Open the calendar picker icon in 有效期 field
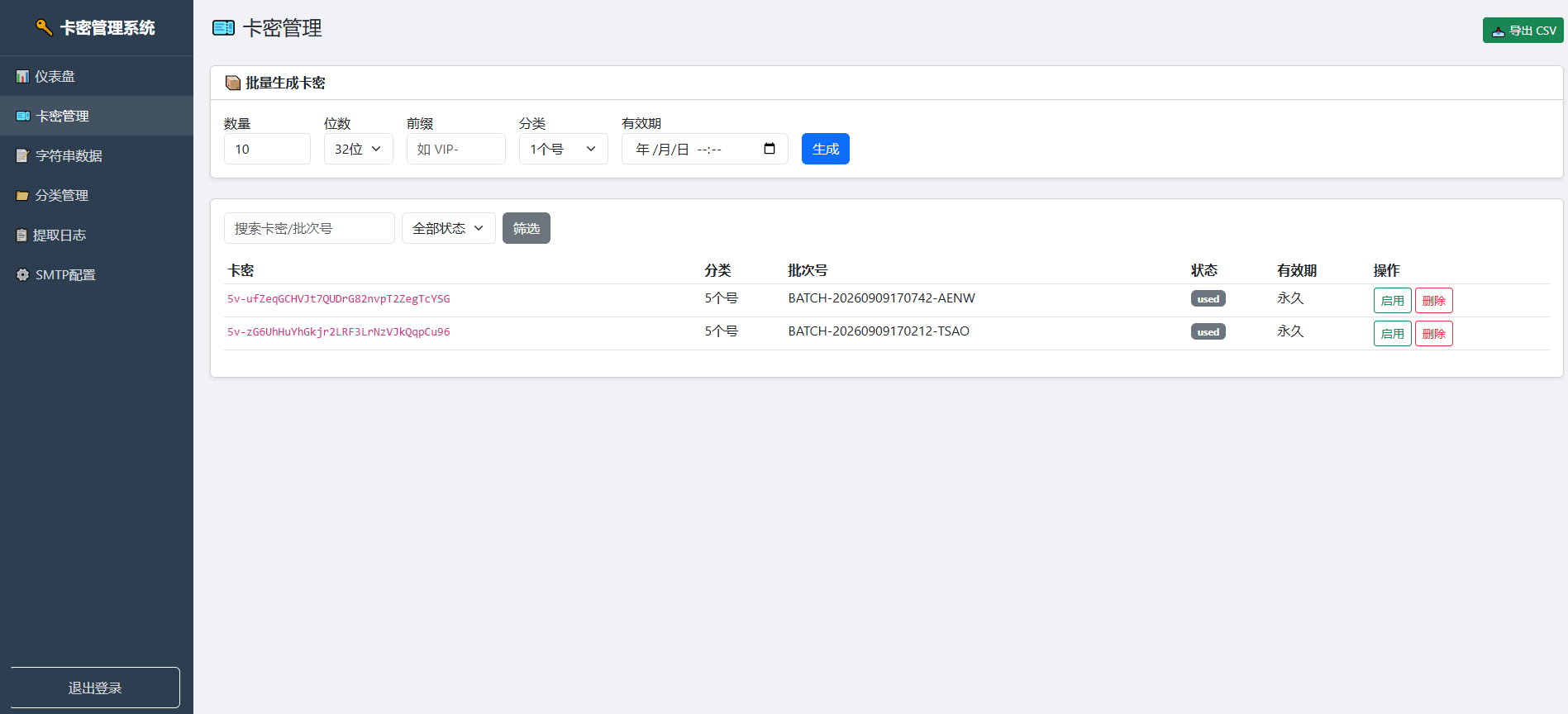The image size is (1568, 714). (770, 149)
